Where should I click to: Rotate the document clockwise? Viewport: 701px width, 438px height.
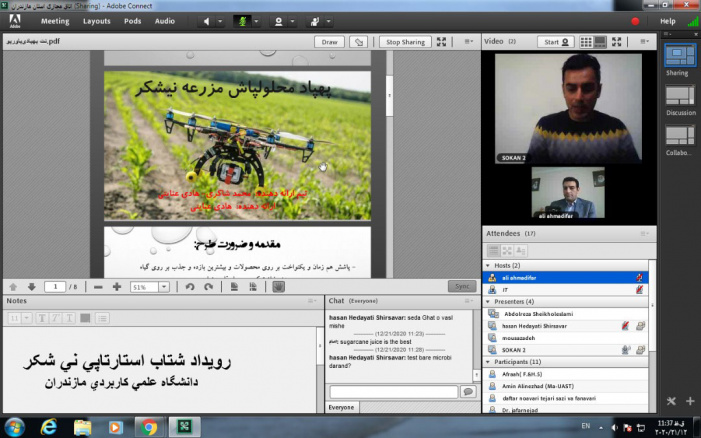[x=207, y=287]
